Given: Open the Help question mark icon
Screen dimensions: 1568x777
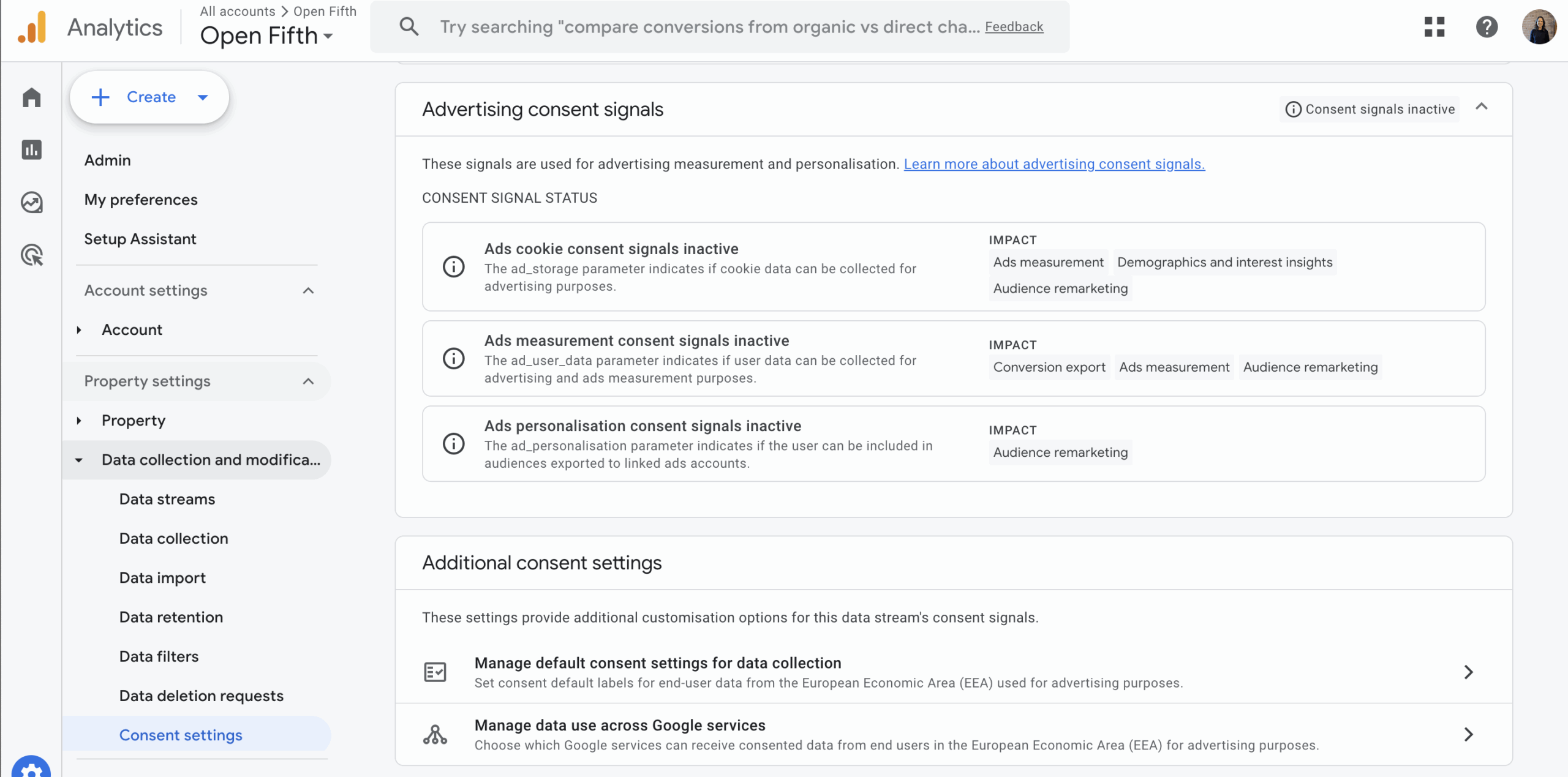Looking at the screenshot, I should coord(1487,27).
